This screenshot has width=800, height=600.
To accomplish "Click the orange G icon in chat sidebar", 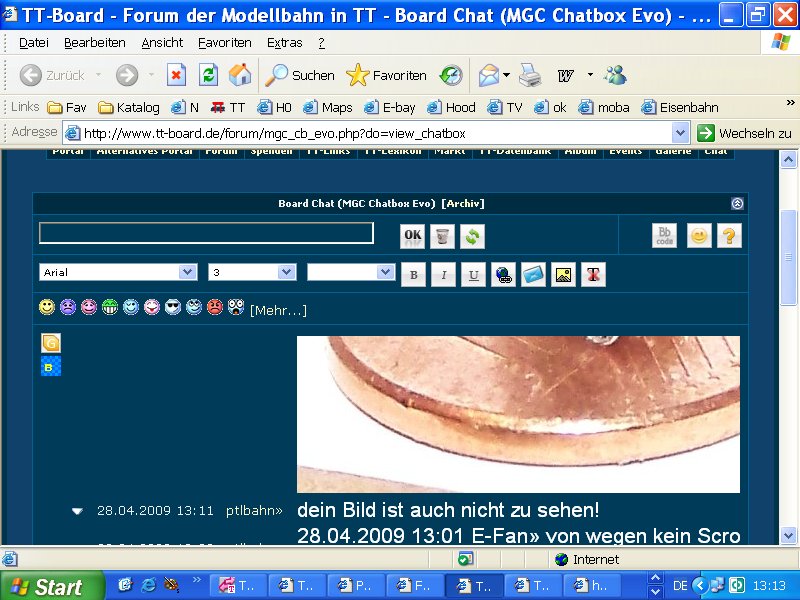I will (x=51, y=343).
